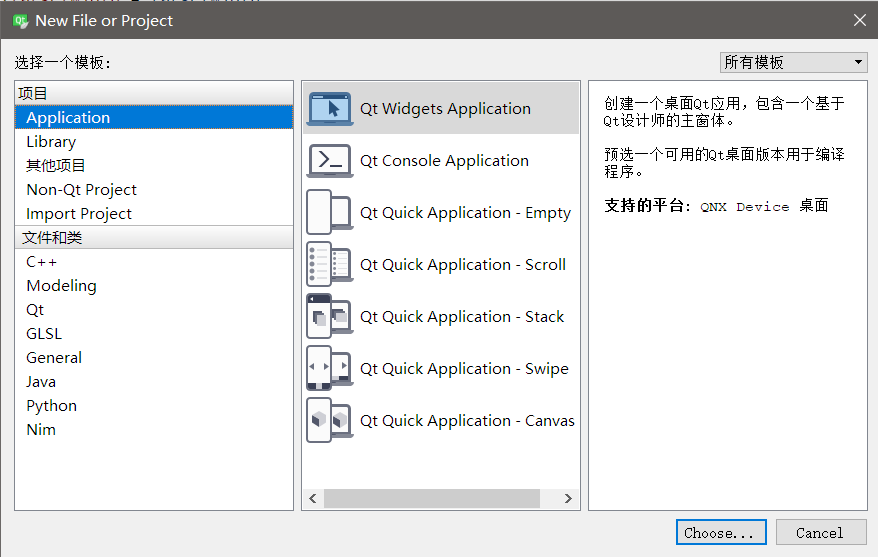Select the Java files category
The height and width of the screenshot is (557, 878).
coord(154,382)
